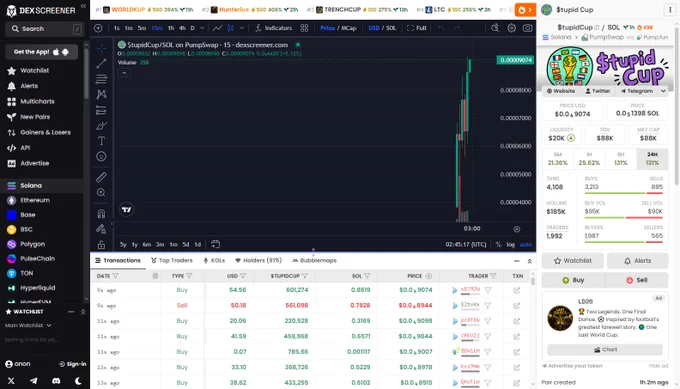680x389 pixels.
Task: Click the Search input field
Action: pos(44,29)
